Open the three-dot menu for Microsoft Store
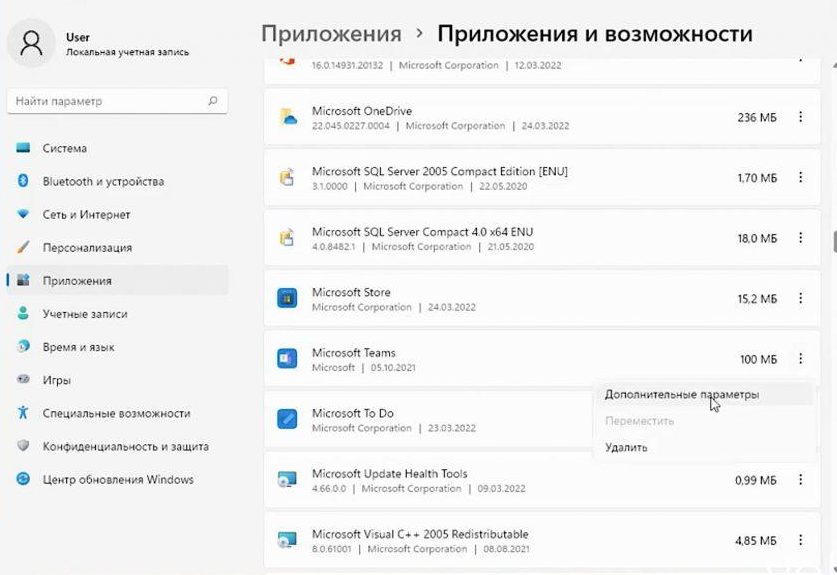 click(x=800, y=299)
